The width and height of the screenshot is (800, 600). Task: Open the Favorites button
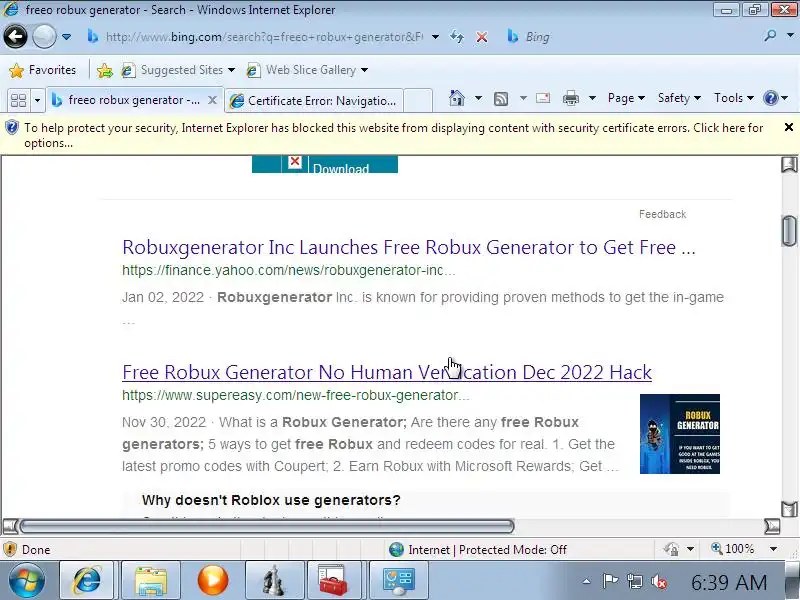coord(43,70)
